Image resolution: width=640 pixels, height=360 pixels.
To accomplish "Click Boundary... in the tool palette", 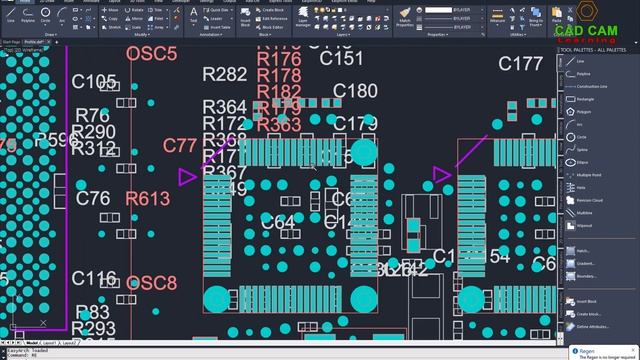I will (581, 276).
